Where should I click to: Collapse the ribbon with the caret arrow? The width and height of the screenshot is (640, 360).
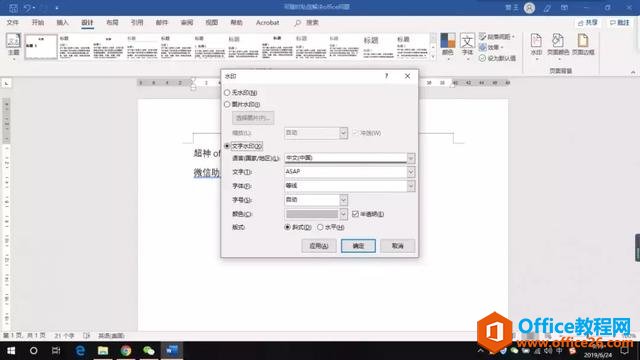[x=633, y=72]
